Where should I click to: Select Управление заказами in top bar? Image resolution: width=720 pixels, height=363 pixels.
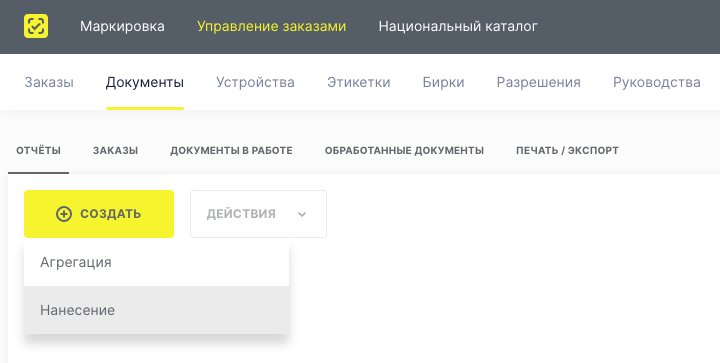pos(271,26)
